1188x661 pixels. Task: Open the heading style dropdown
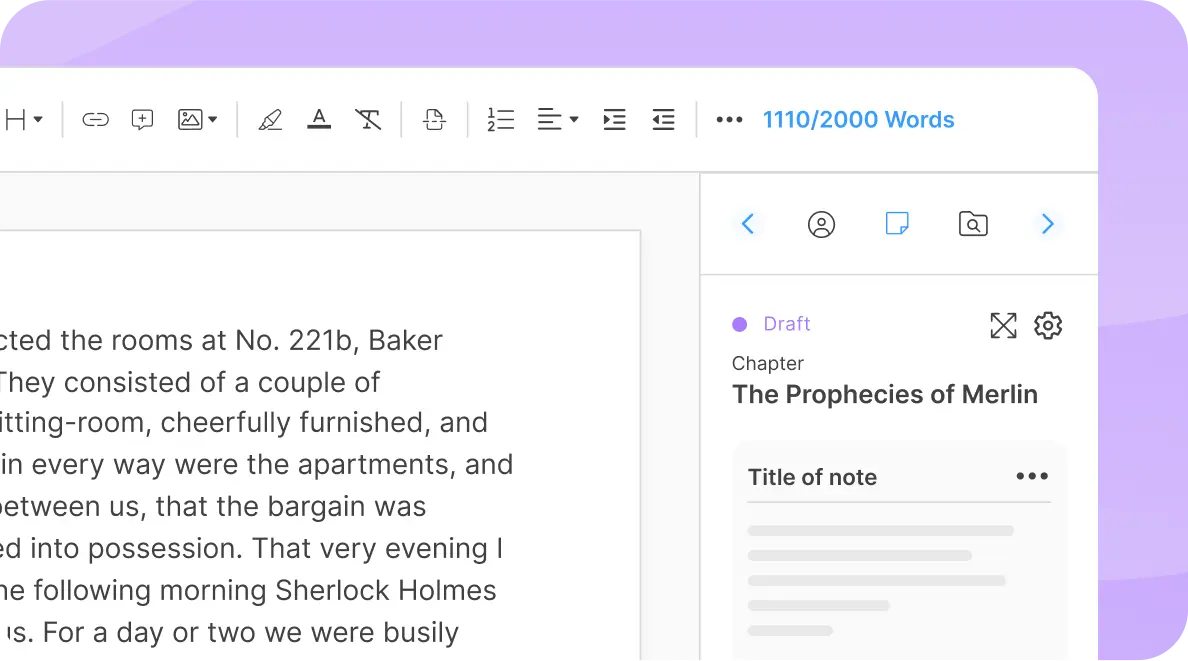(x=24, y=120)
